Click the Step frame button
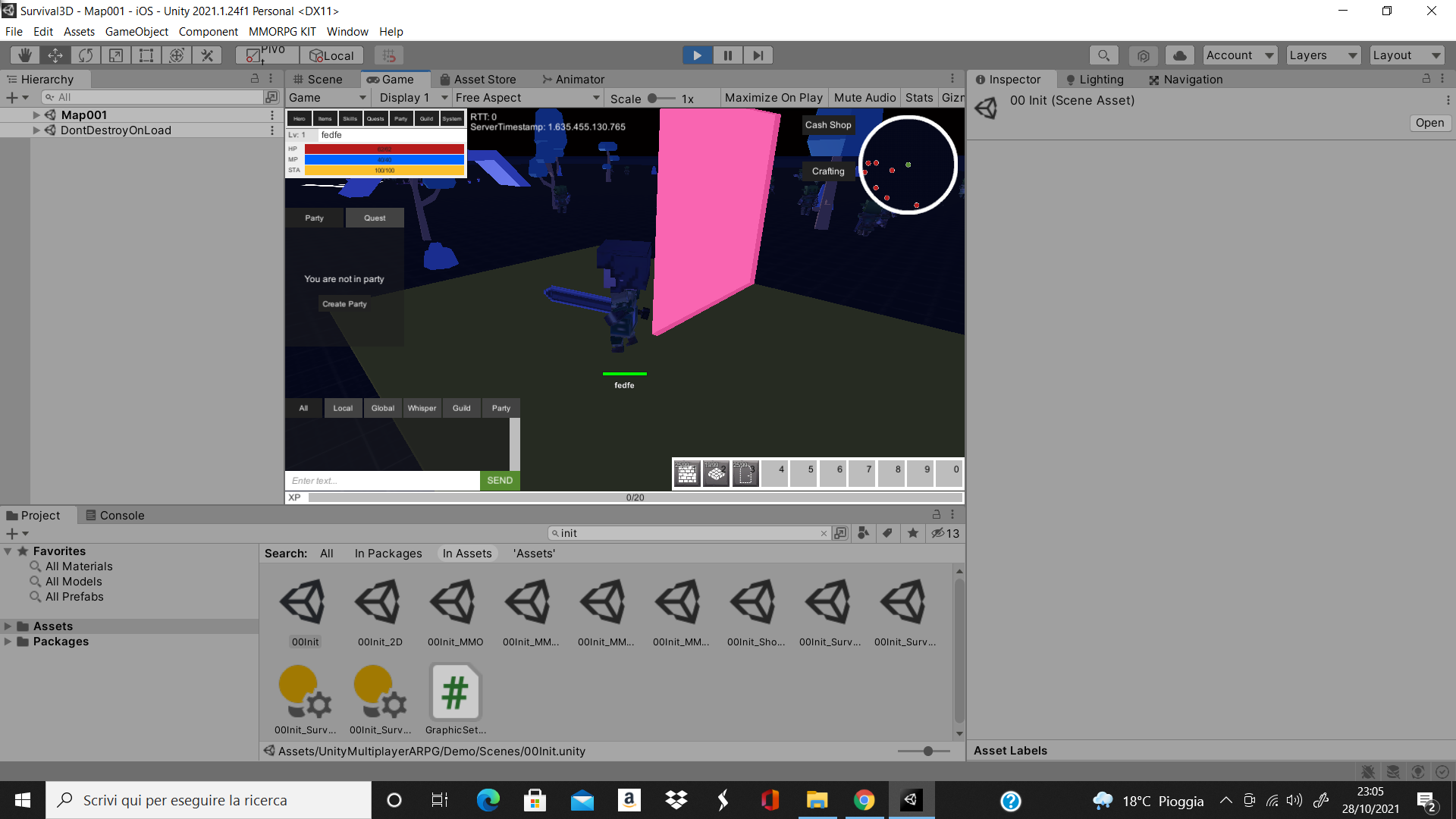The width and height of the screenshot is (1456, 819). coord(758,55)
